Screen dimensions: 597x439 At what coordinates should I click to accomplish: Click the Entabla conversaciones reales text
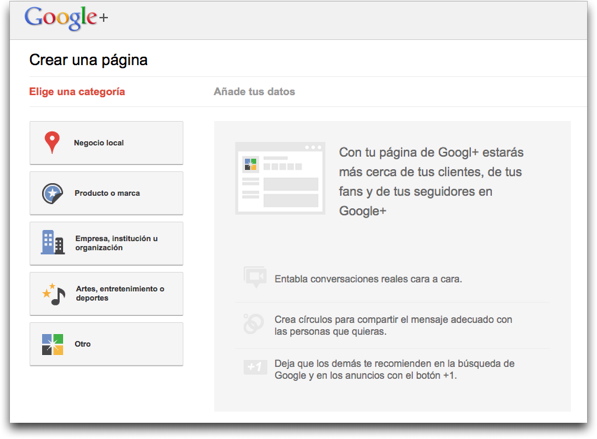(x=368, y=279)
